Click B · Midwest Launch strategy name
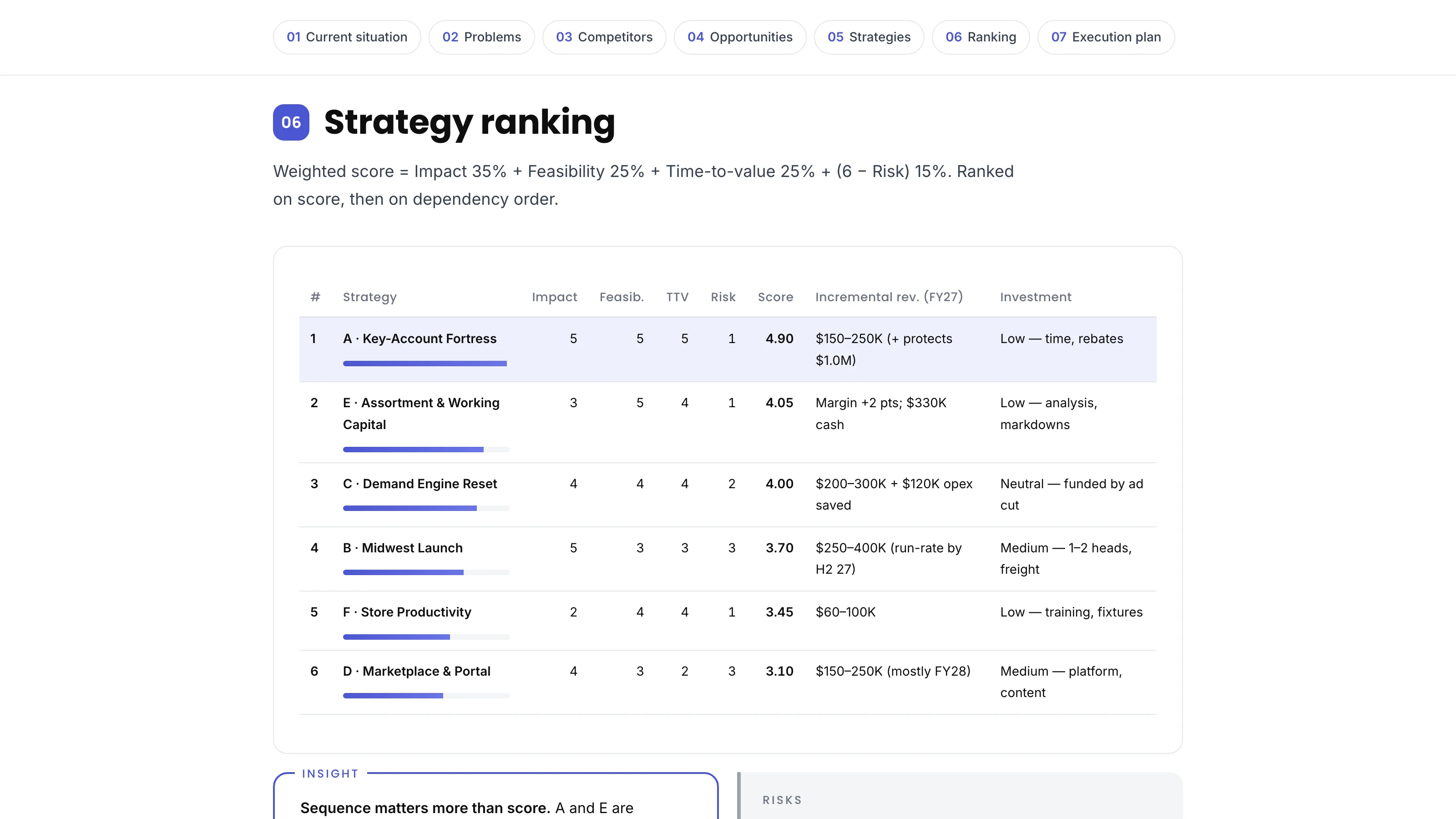Image resolution: width=1456 pixels, height=819 pixels. 403,548
